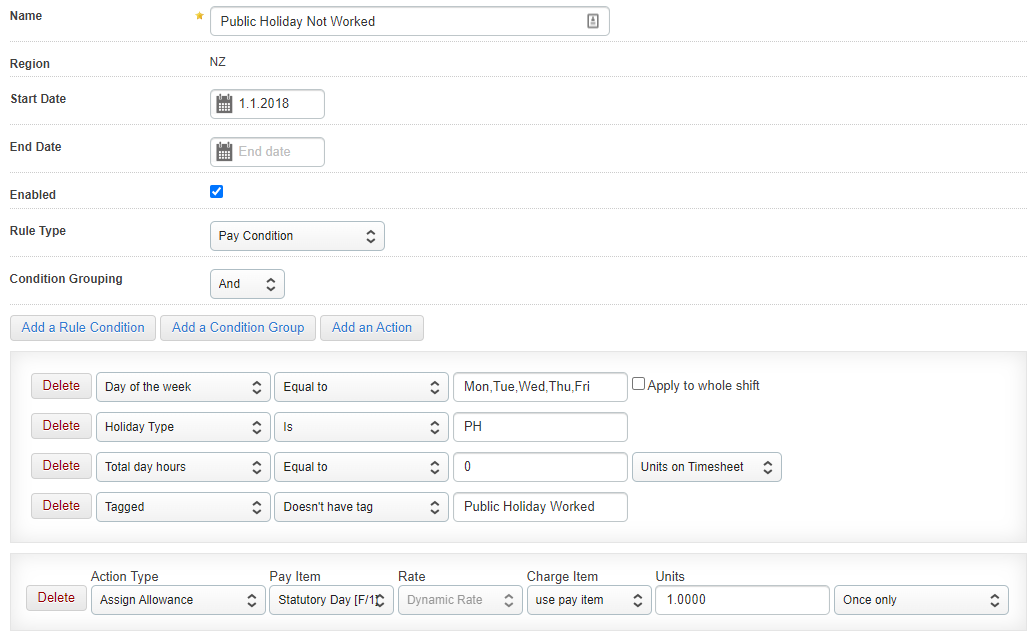Click the contact card icon in Name field

tap(593, 21)
